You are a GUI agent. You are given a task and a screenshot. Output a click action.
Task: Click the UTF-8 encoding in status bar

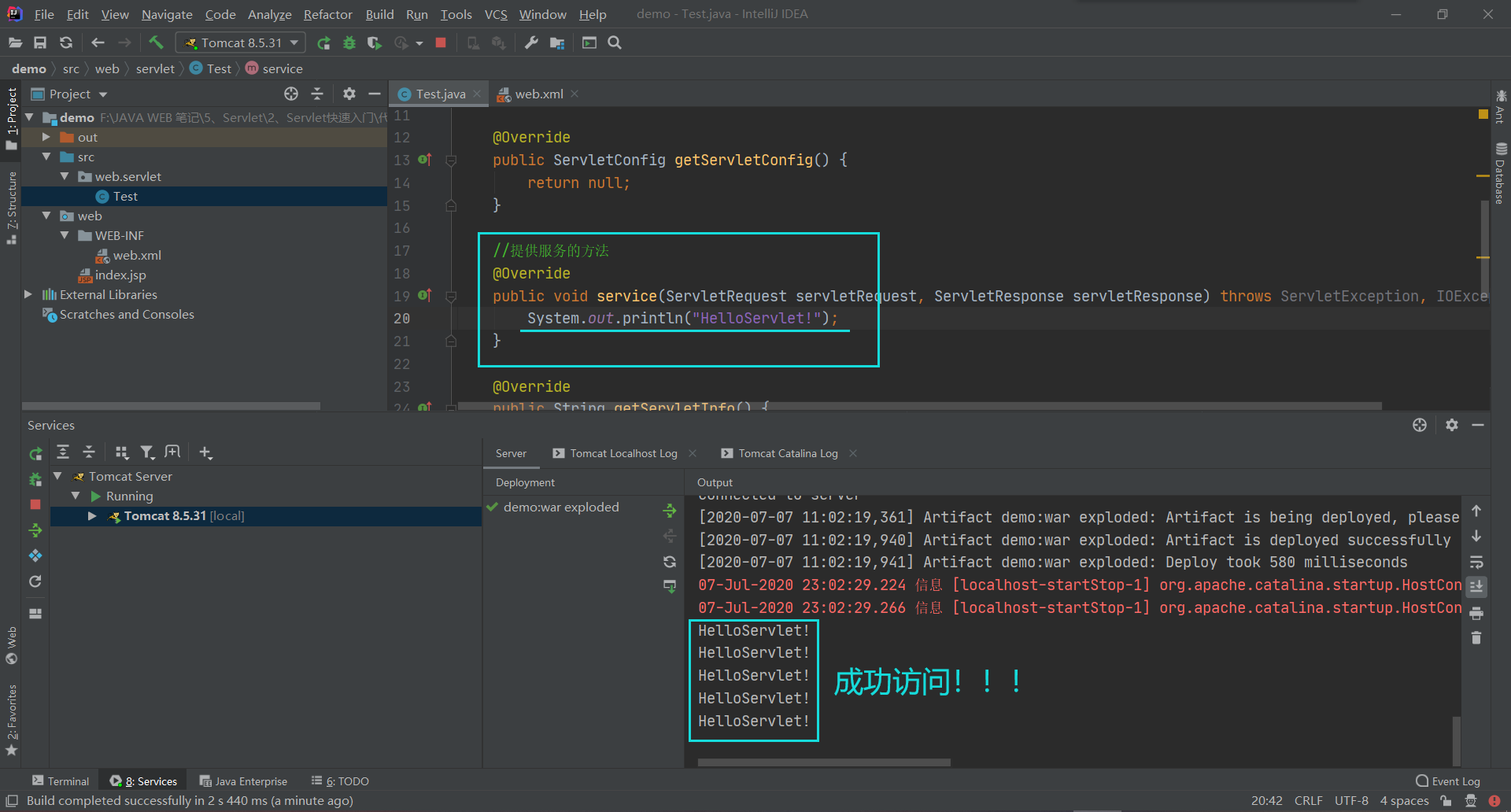point(1351,801)
